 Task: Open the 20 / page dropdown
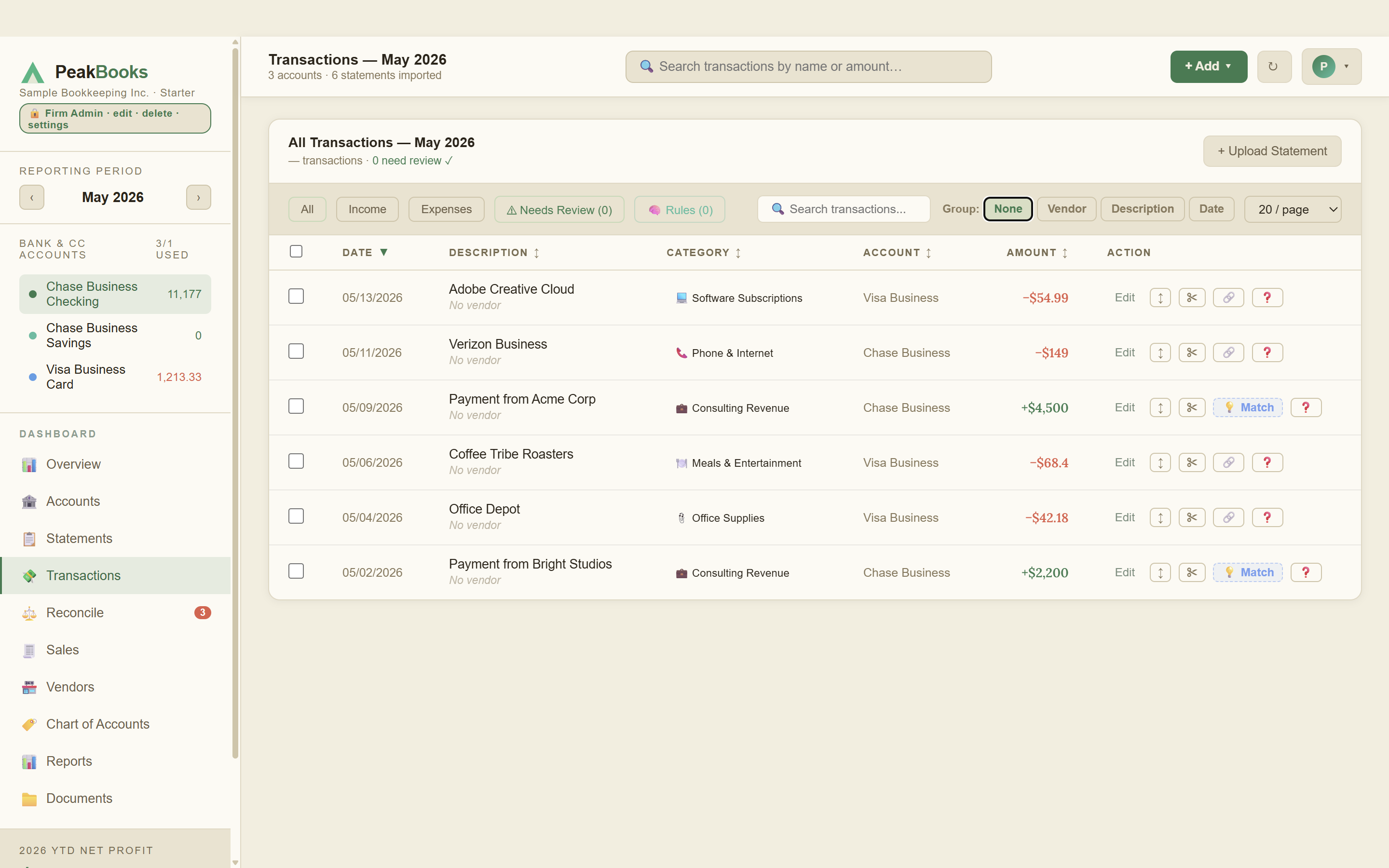1293,210
